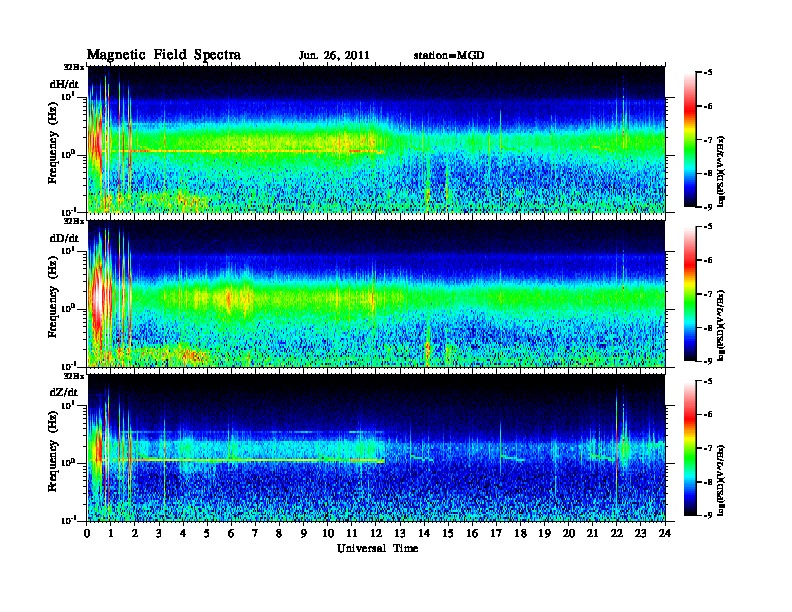792x612 pixels.
Task: Click hour tick label 8 on time axis
Action: tap(279, 534)
